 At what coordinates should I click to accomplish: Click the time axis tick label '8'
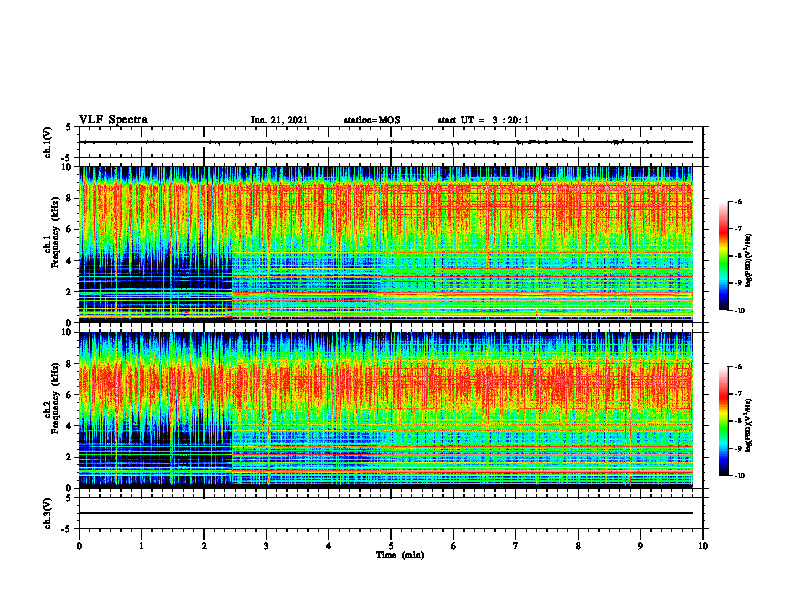click(x=578, y=546)
